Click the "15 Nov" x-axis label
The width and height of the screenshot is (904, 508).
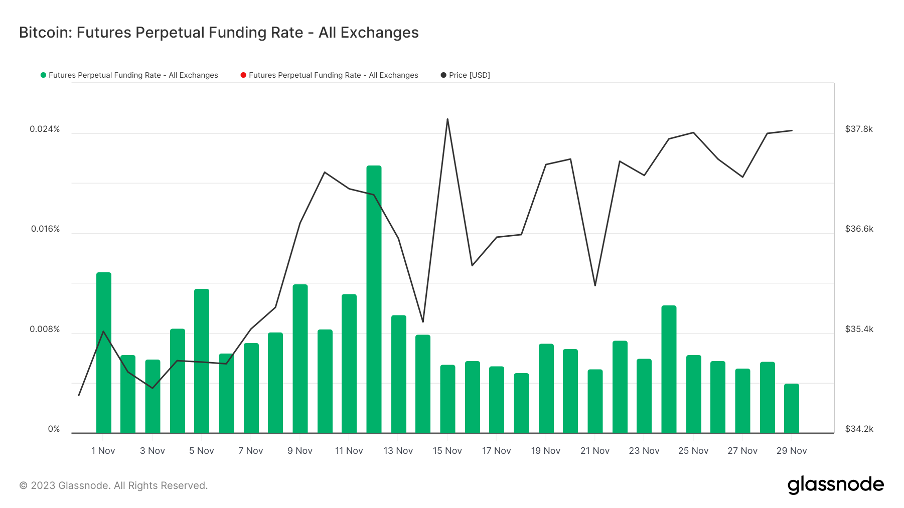(447, 451)
